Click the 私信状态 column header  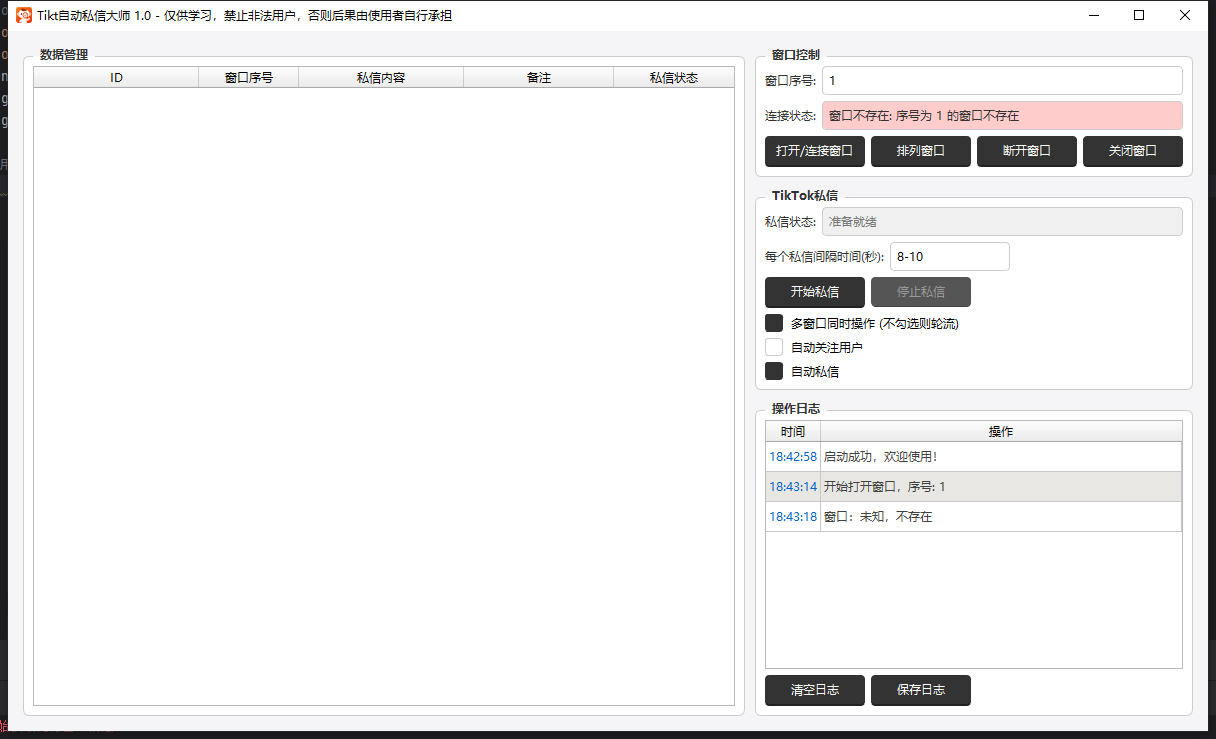(x=673, y=76)
